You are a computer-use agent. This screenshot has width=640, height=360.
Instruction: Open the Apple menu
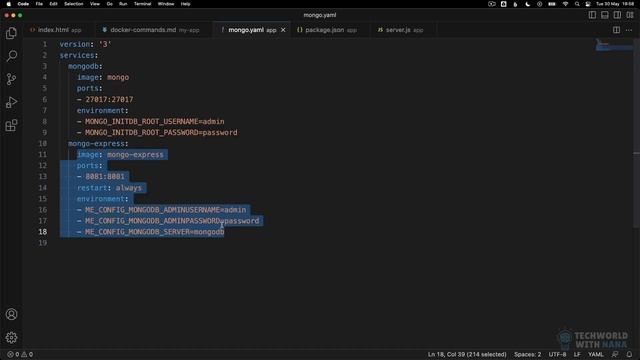(9, 4)
